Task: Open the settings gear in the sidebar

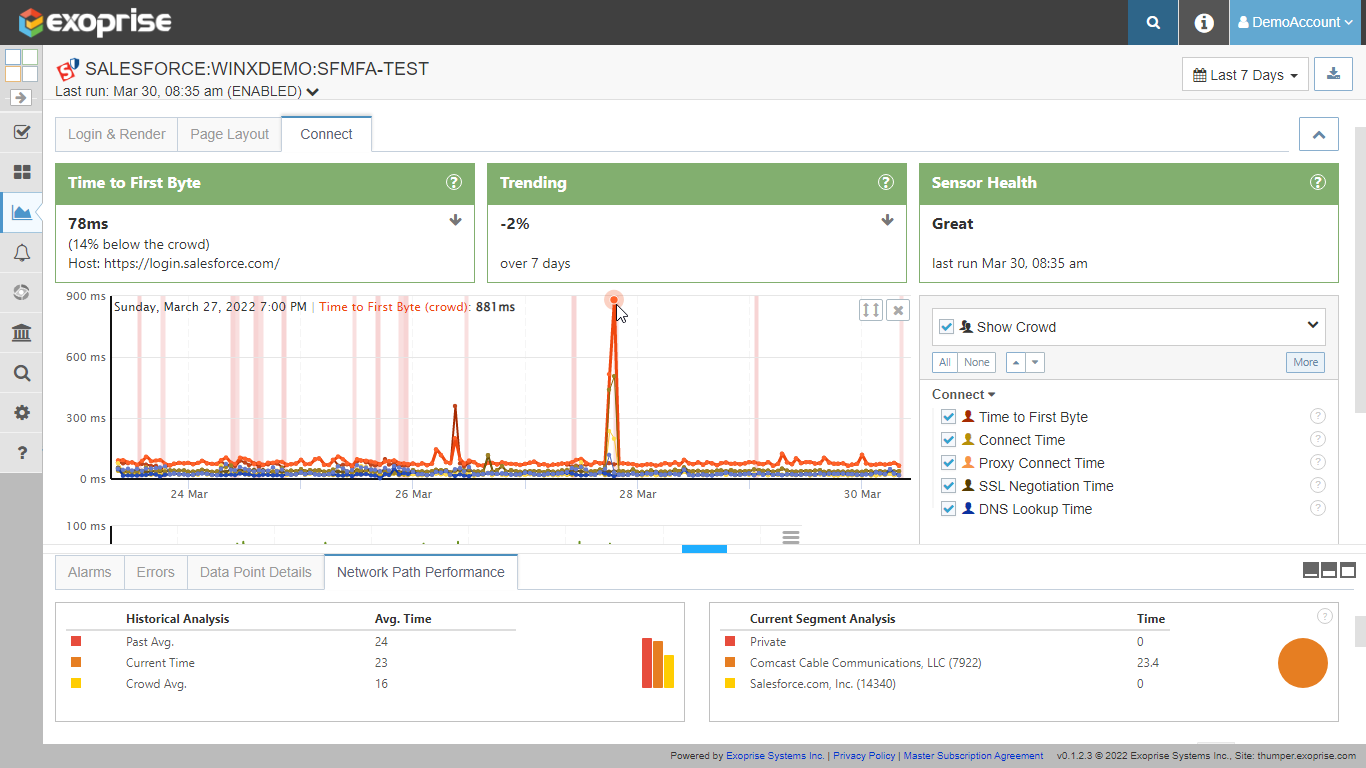Action: point(21,413)
